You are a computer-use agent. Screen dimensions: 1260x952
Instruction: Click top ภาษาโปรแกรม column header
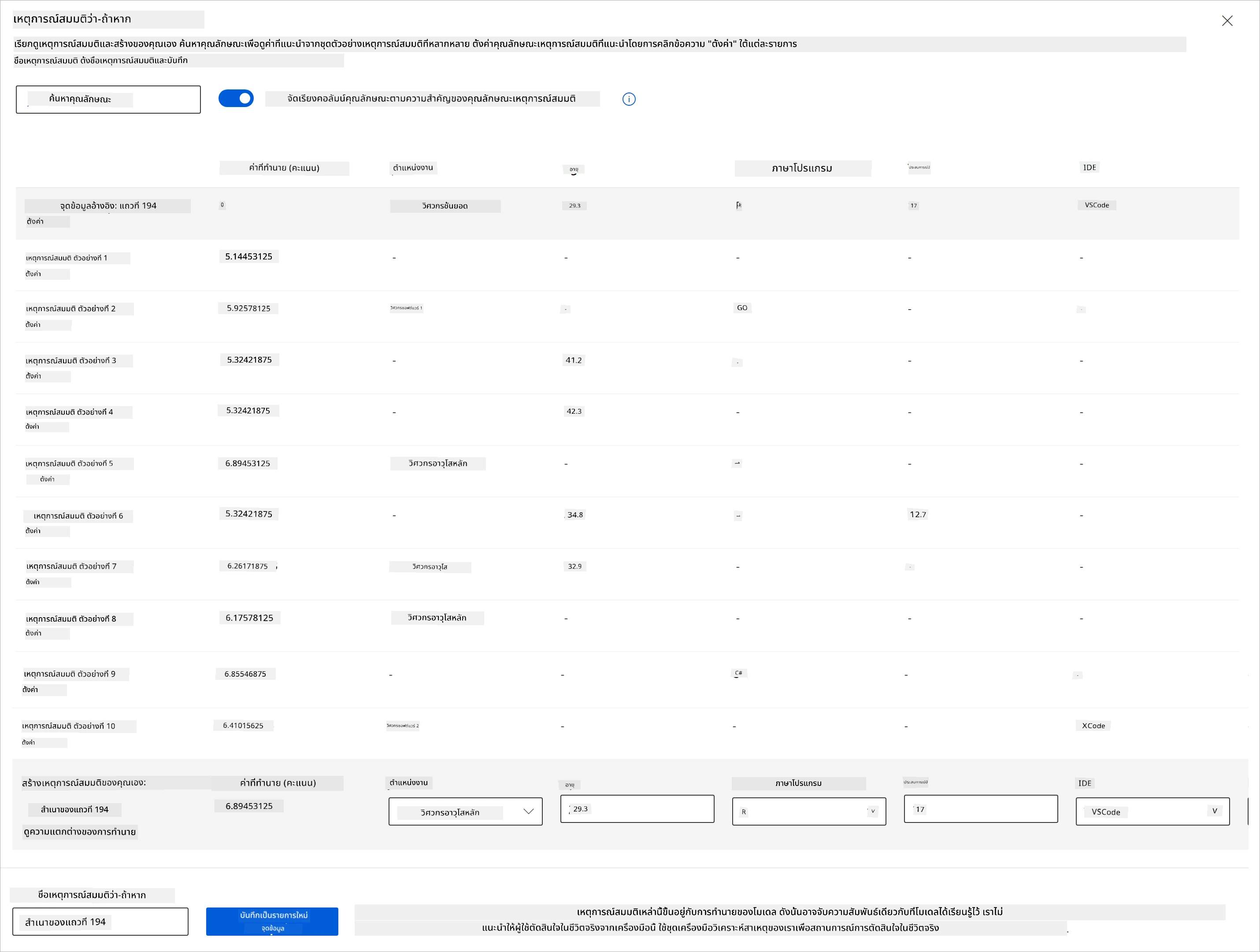tap(803, 168)
